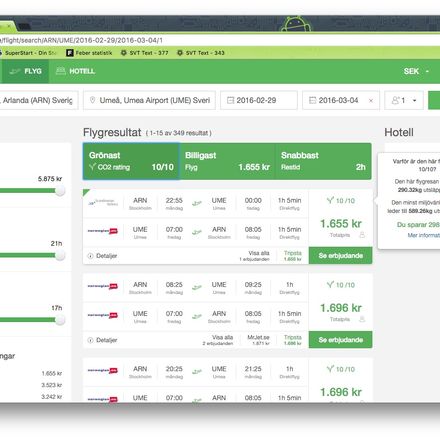Click plane icon on the 22:55 flight row

[x=197, y=203]
